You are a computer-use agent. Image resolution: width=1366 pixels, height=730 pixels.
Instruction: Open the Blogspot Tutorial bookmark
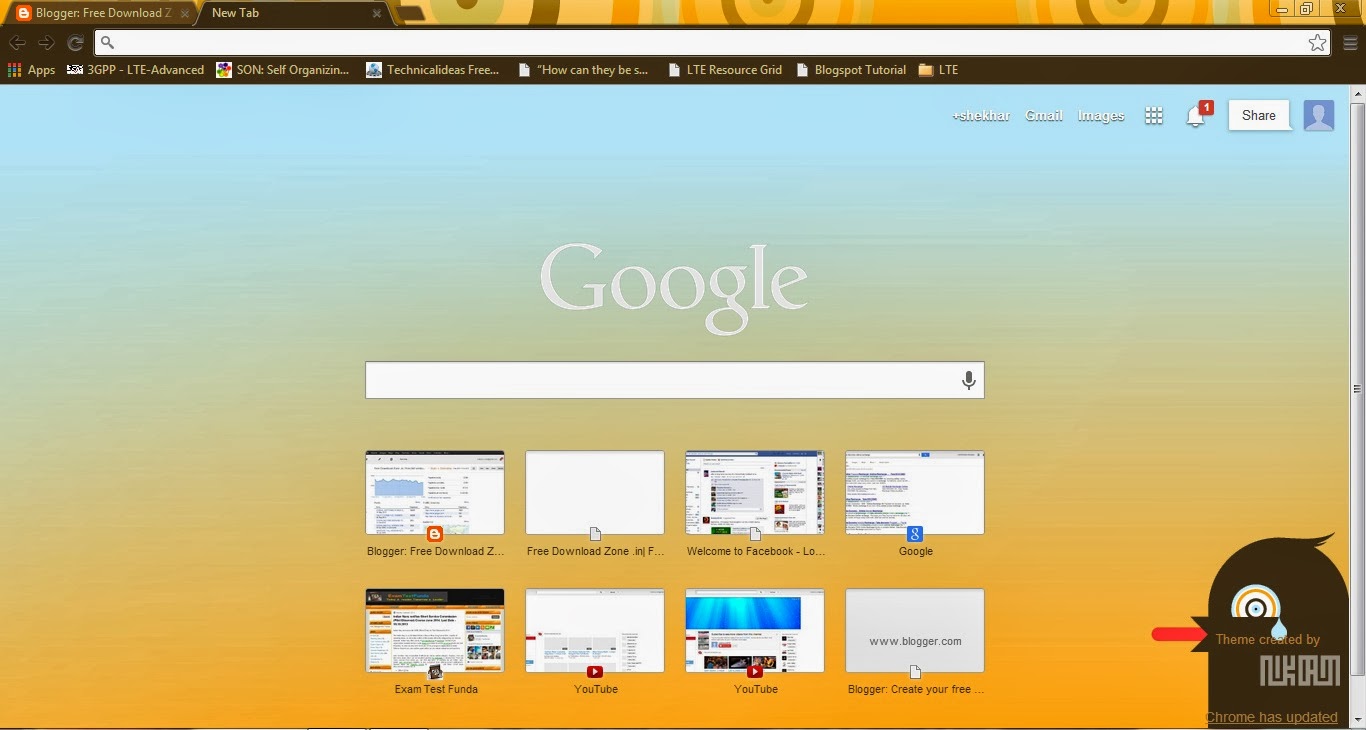[851, 70]
